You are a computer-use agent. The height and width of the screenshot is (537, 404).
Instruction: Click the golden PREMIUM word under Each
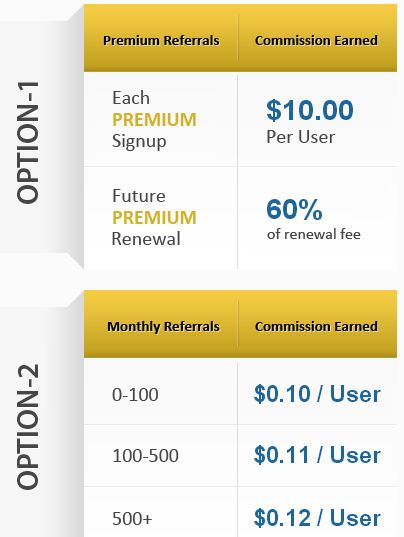pos(154,120)
